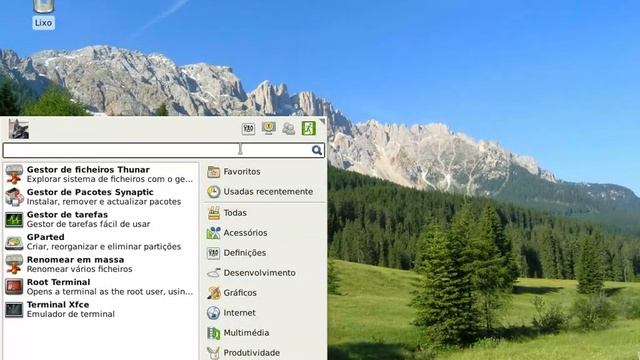Screen dimensions: 640x360
Task: Open the Definições category
Action: [264, 253]
